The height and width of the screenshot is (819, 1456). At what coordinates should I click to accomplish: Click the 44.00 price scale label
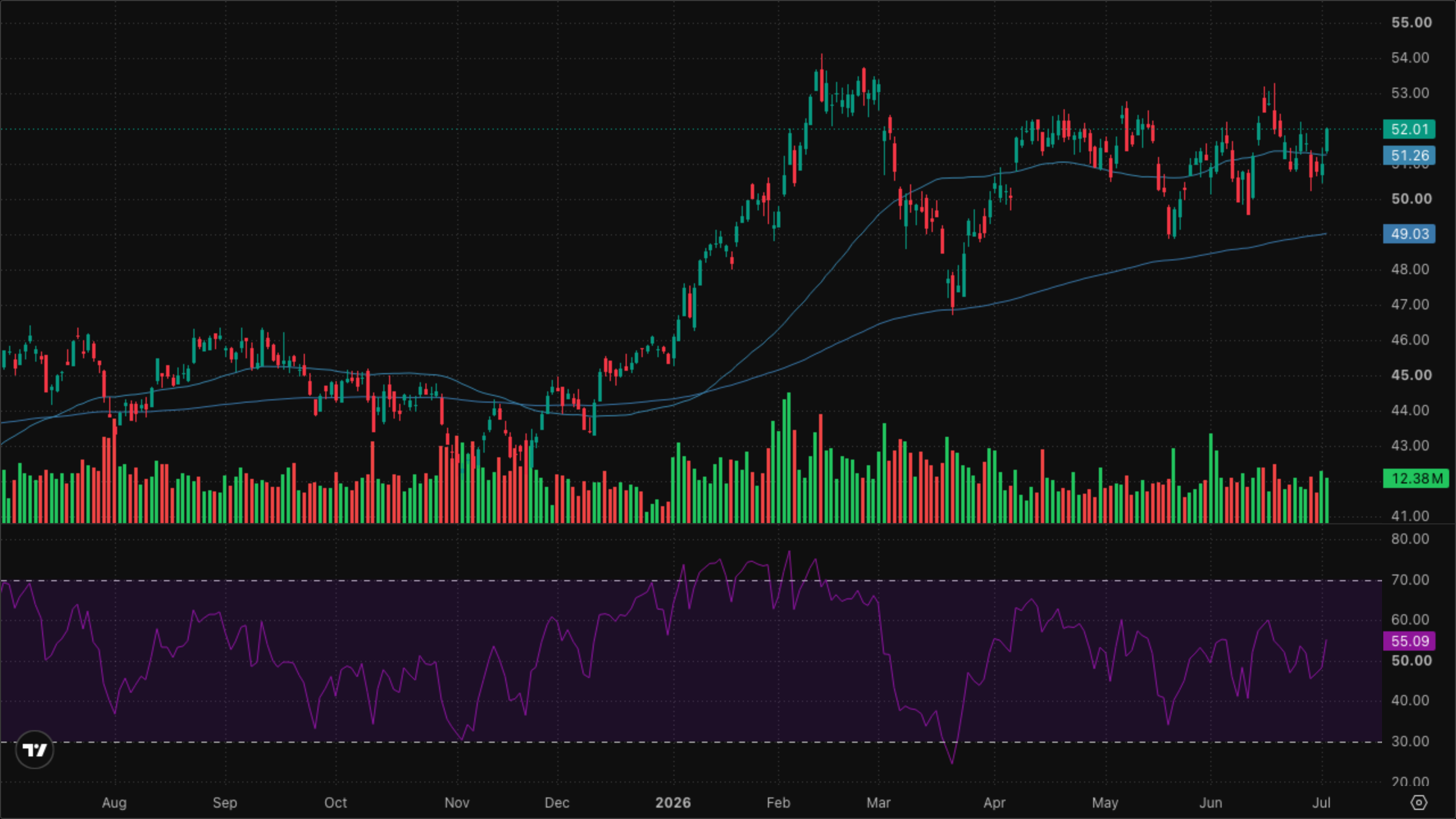coord(1410,410)
